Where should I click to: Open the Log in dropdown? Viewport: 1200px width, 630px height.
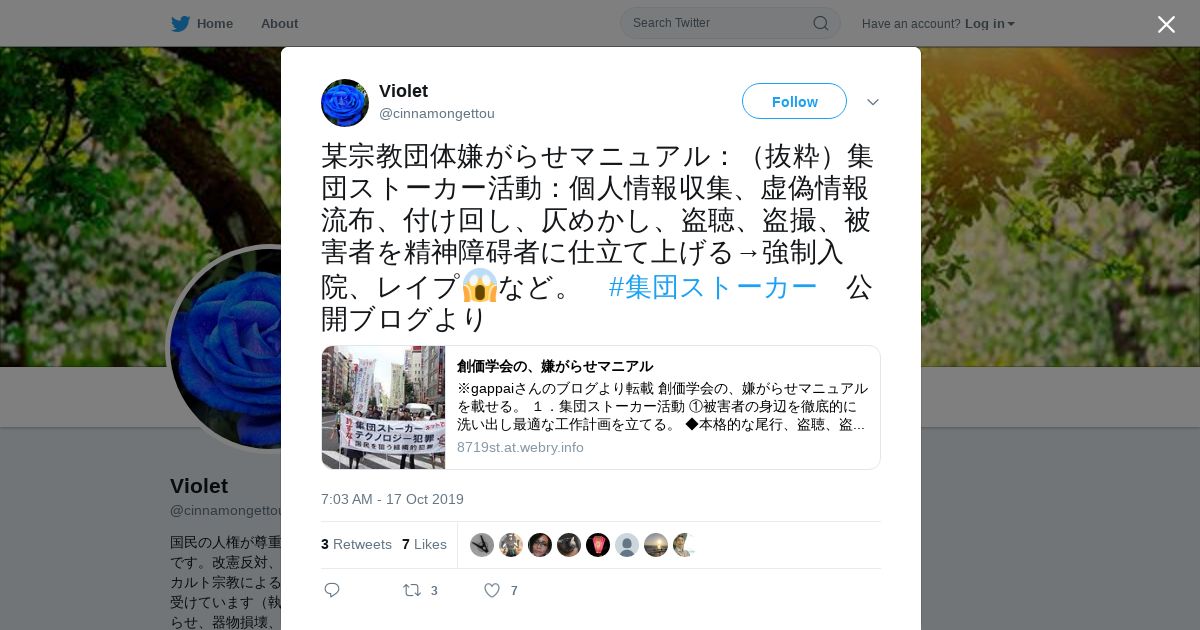[x=989, y=23]
